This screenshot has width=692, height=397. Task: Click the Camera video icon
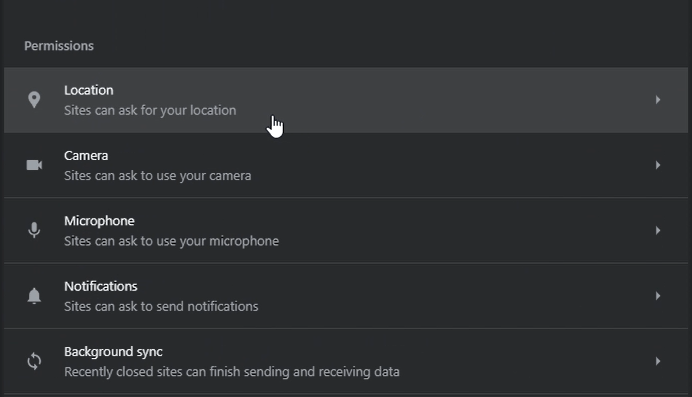coord(34,165)
